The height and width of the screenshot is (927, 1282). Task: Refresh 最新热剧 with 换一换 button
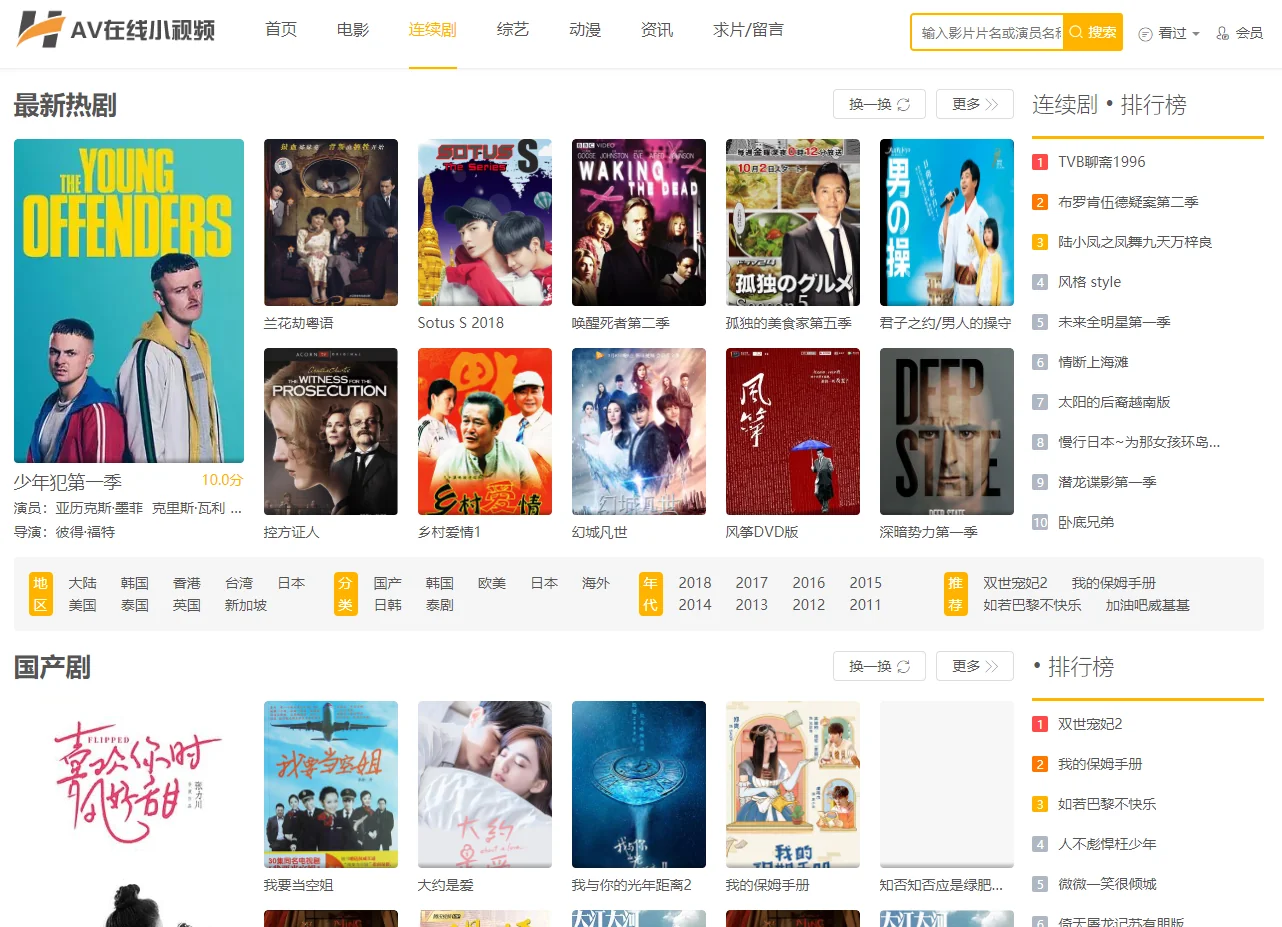879,104
